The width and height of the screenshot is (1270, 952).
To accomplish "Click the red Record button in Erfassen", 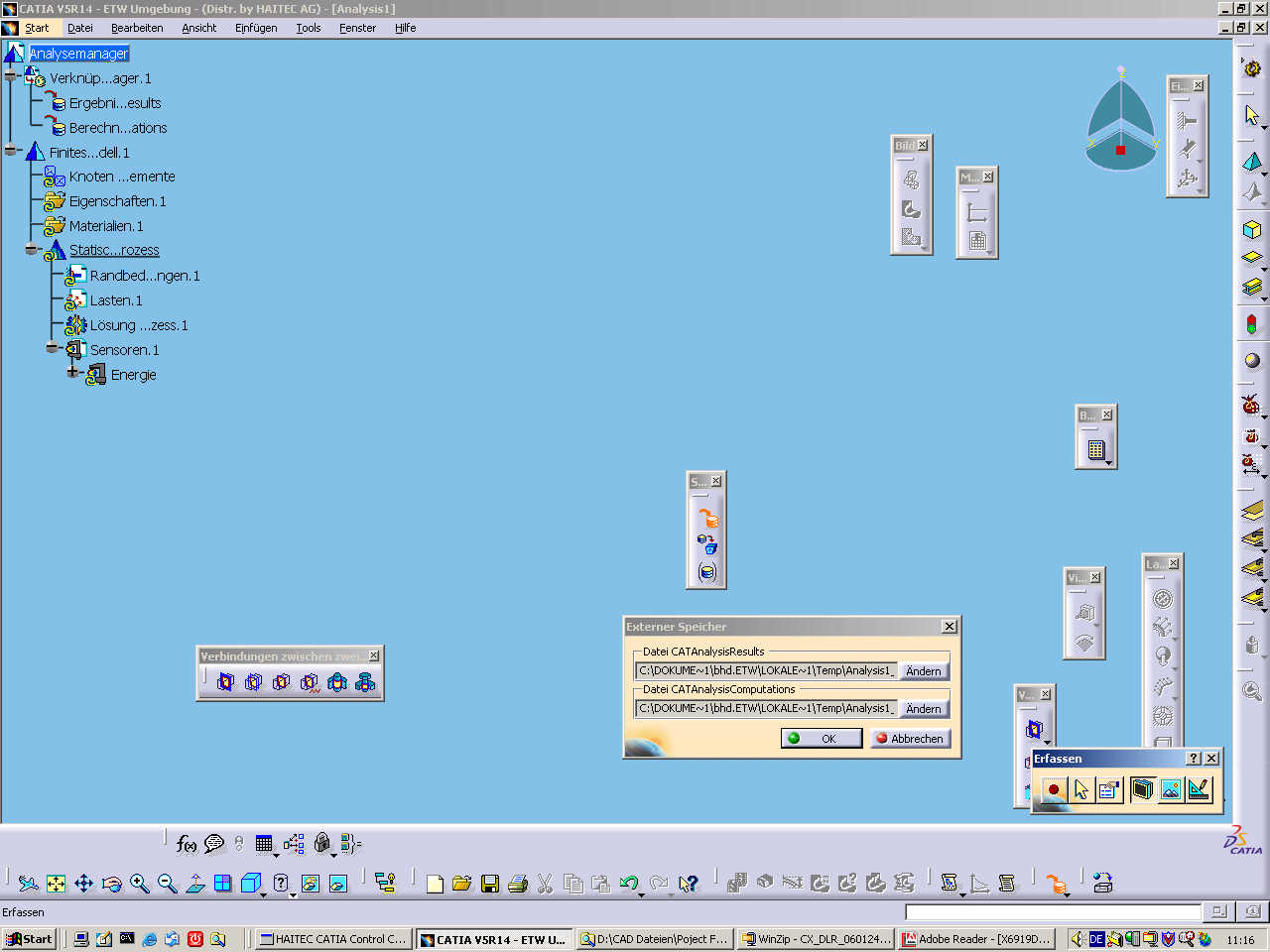I will (1054, 789).
